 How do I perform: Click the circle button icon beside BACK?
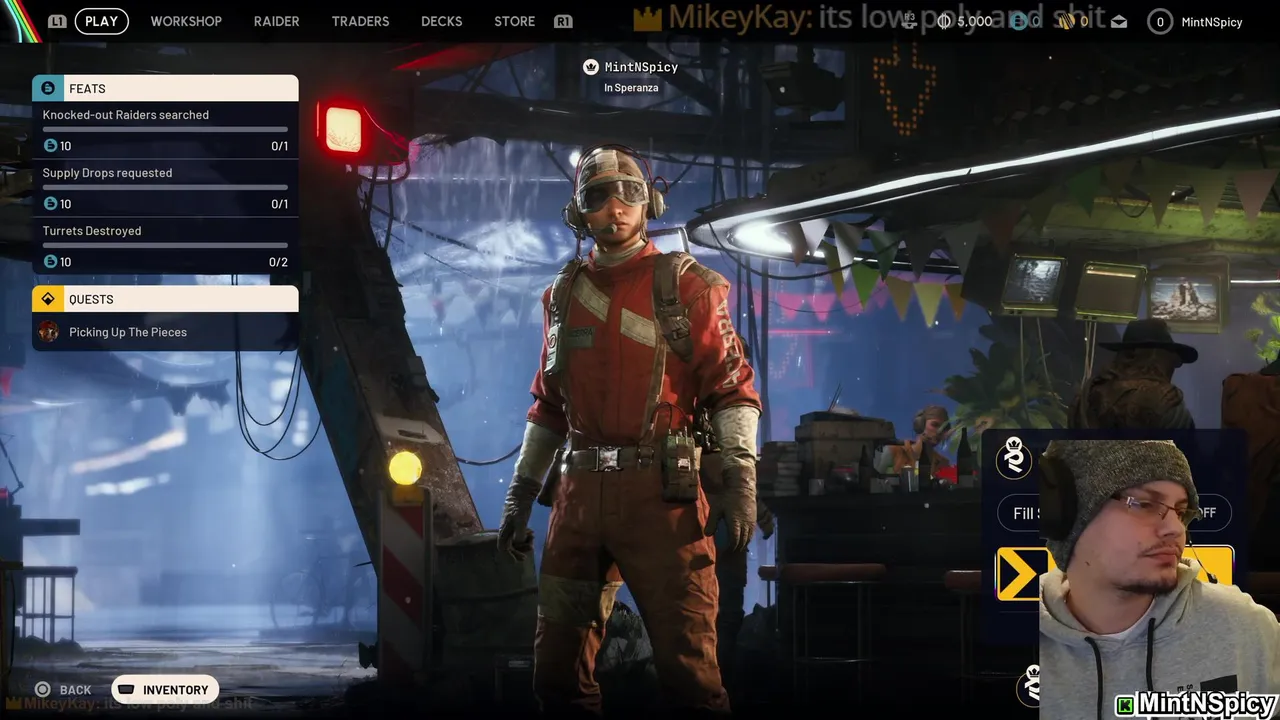pyautogui.click(x=42, y=690)
